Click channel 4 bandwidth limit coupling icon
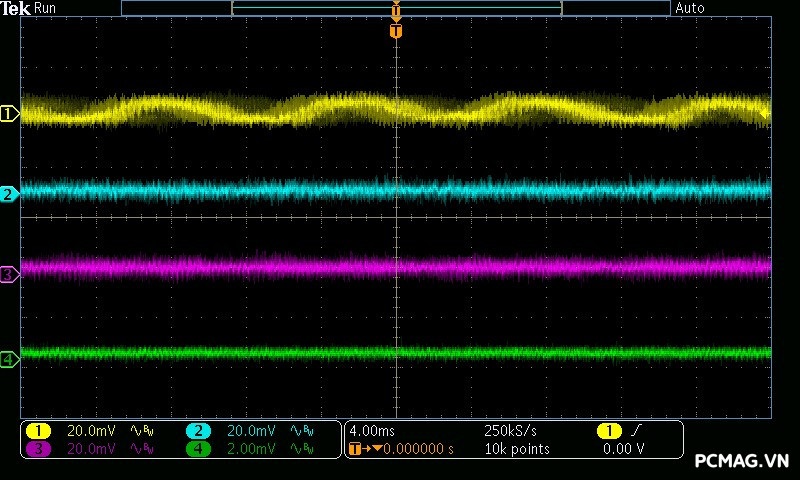This screenshot has width=800, height=480. [301, 449]
